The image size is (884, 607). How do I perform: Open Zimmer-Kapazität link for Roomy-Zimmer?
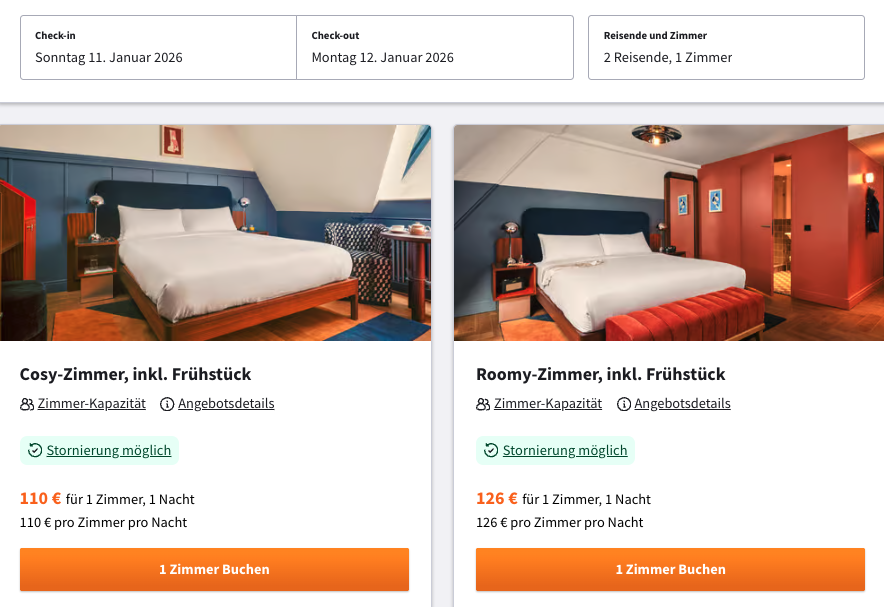(x=548, y=404)
